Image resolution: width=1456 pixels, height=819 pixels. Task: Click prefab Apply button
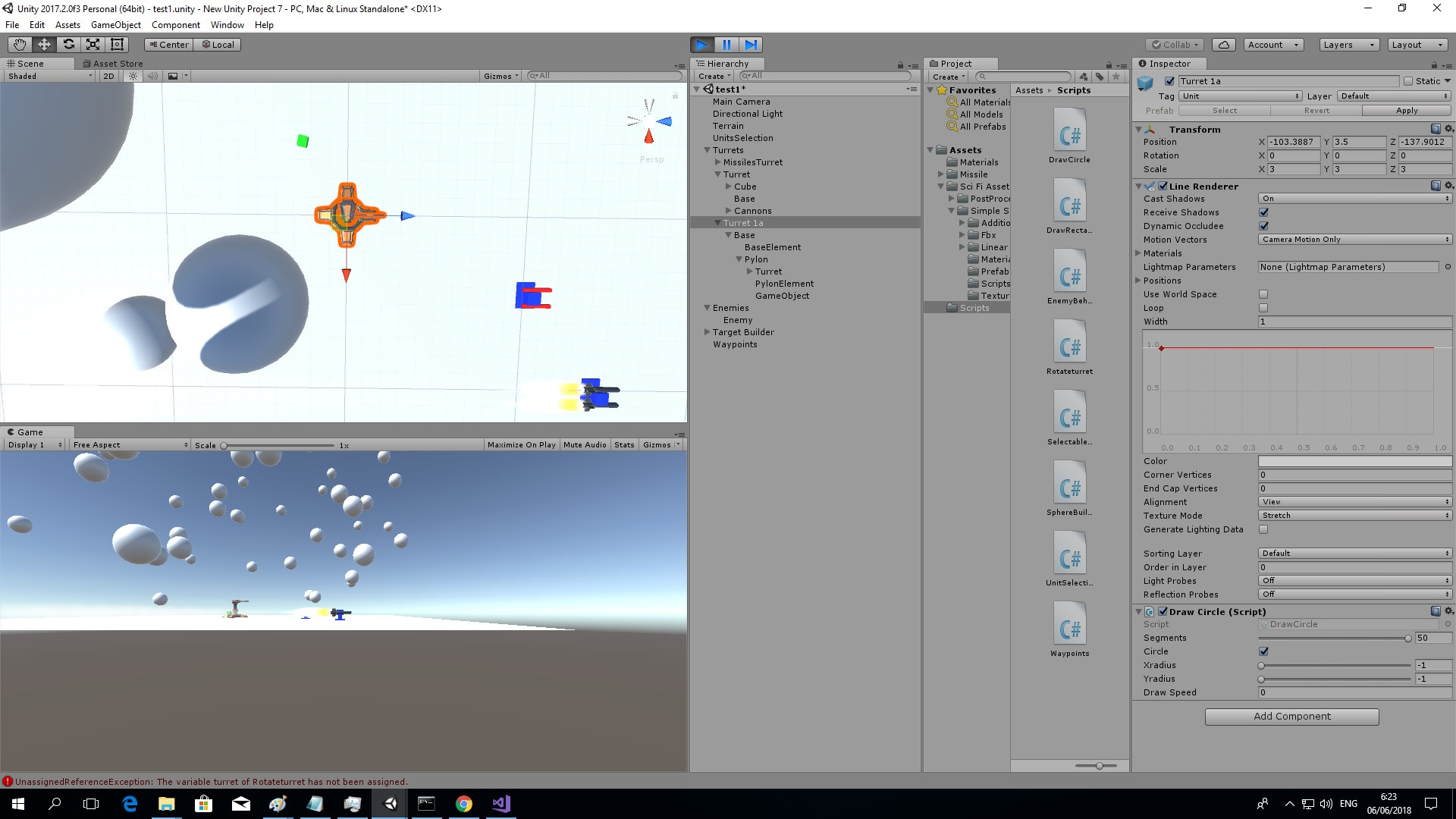pos(1407,111)
